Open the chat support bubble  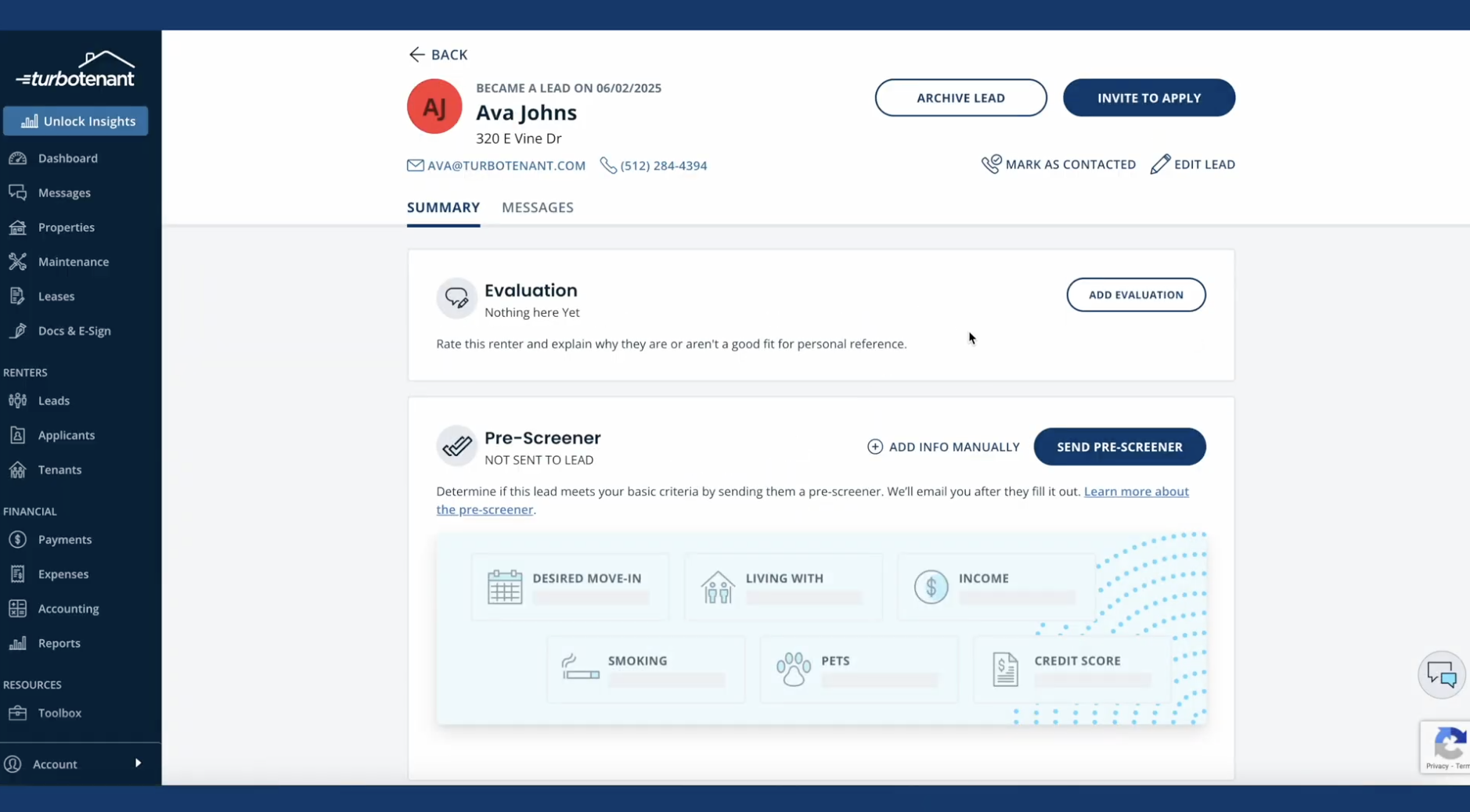click(x=1440, y=674)
